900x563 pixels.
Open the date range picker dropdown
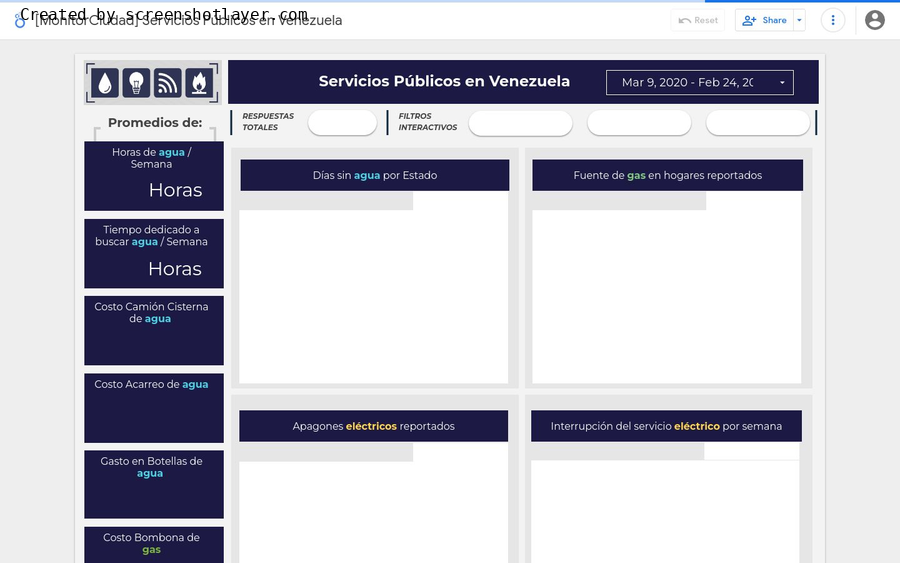(x=700, y=83)
